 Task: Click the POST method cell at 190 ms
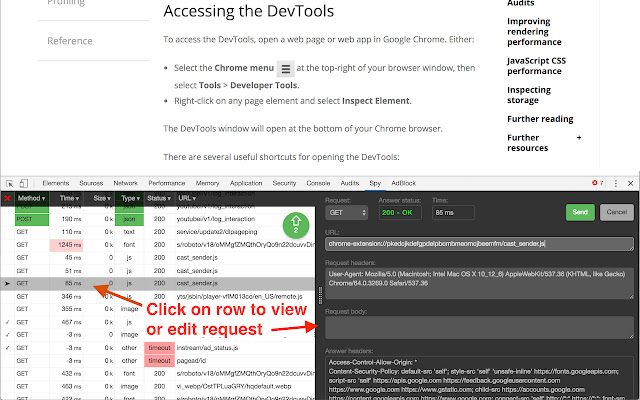click(x=32, y=219)
